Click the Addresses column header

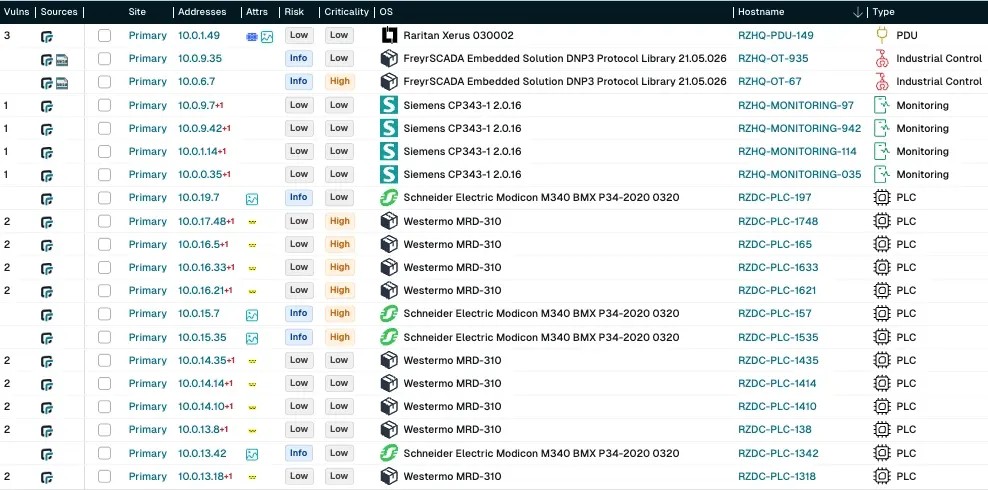(204, 12)
